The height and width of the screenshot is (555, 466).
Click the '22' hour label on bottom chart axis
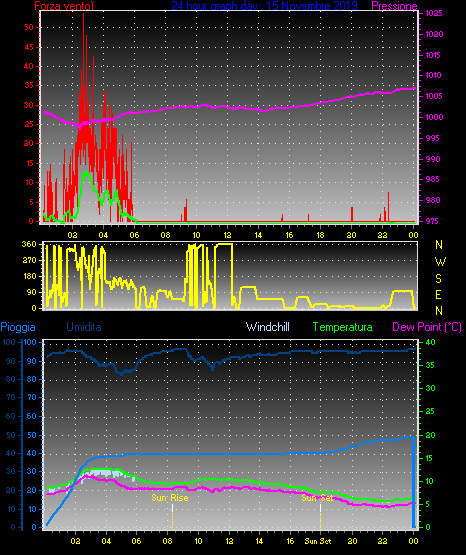tap(382, 541)
